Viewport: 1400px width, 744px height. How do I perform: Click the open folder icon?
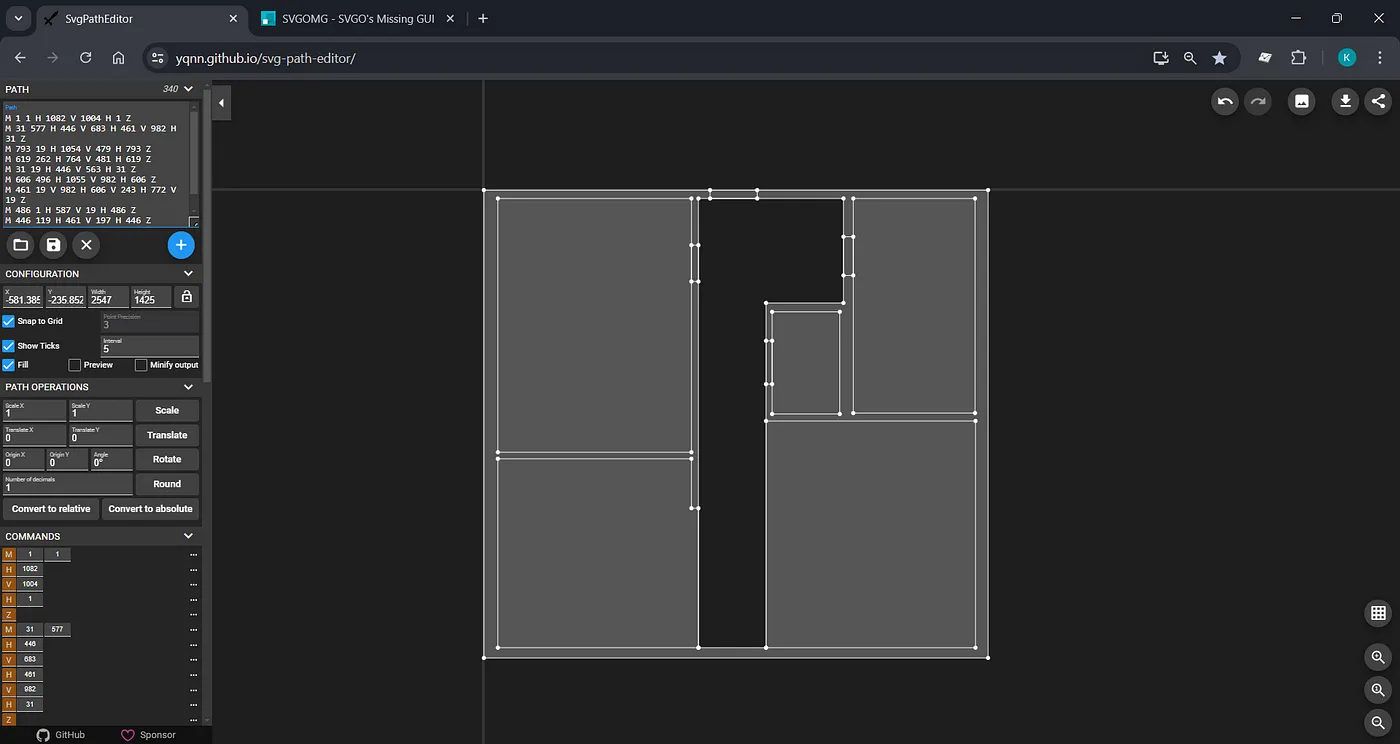(x=20, y=245)
